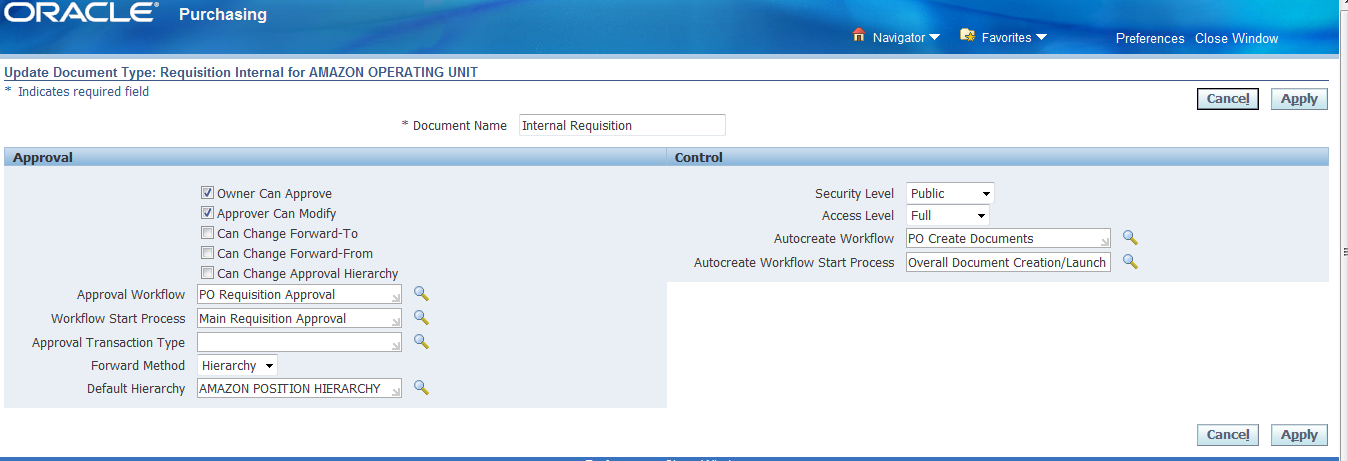Click the upper Cancel button
1348x461 pixels.
click(x=1228, y=99)
